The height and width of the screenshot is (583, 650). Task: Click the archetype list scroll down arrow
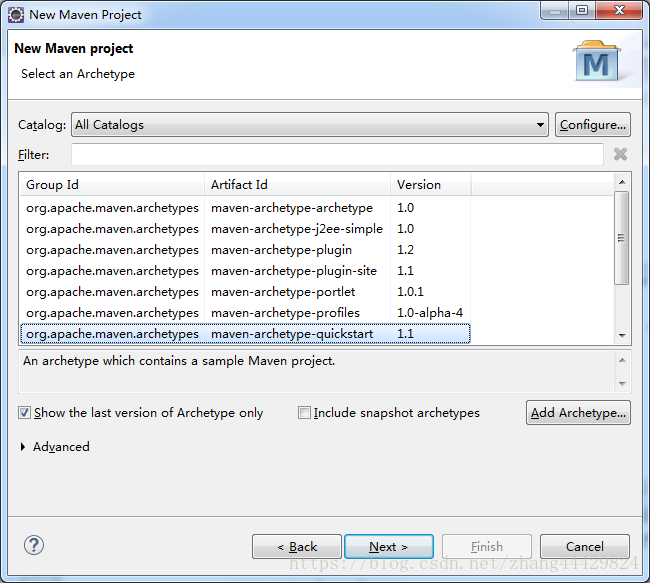click(x=622, y=335)
